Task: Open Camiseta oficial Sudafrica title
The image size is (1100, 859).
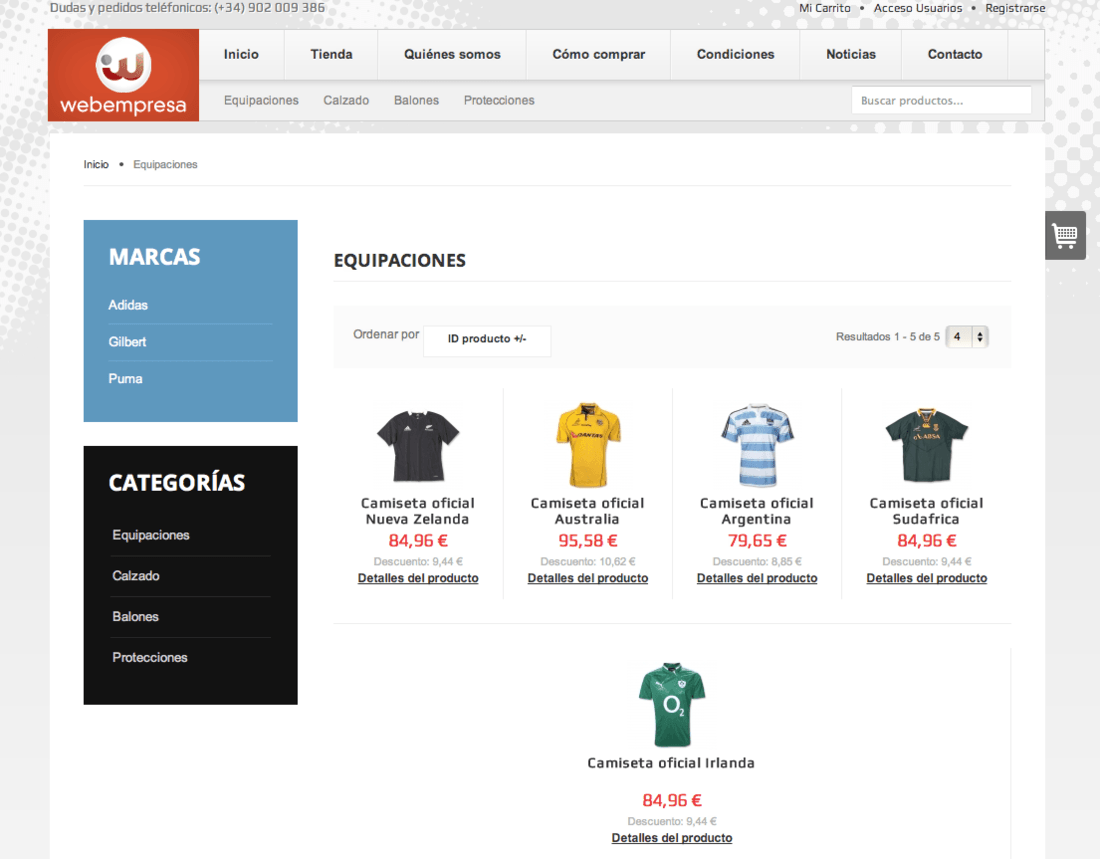Action: [x=926, y=511]
